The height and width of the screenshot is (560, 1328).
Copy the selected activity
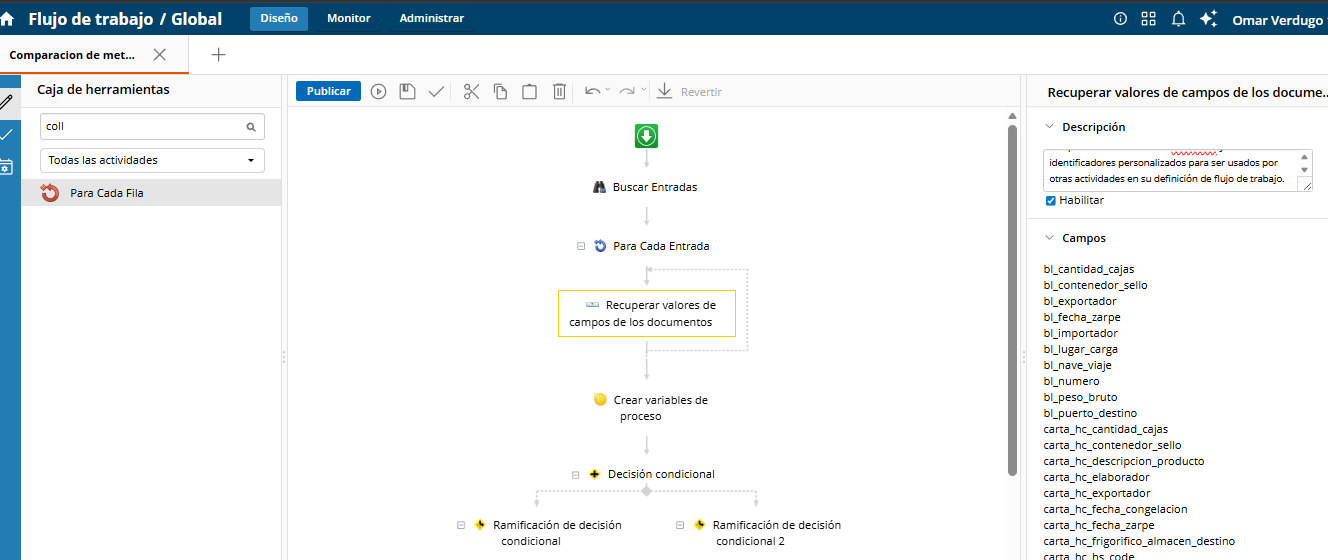point(501,91)
